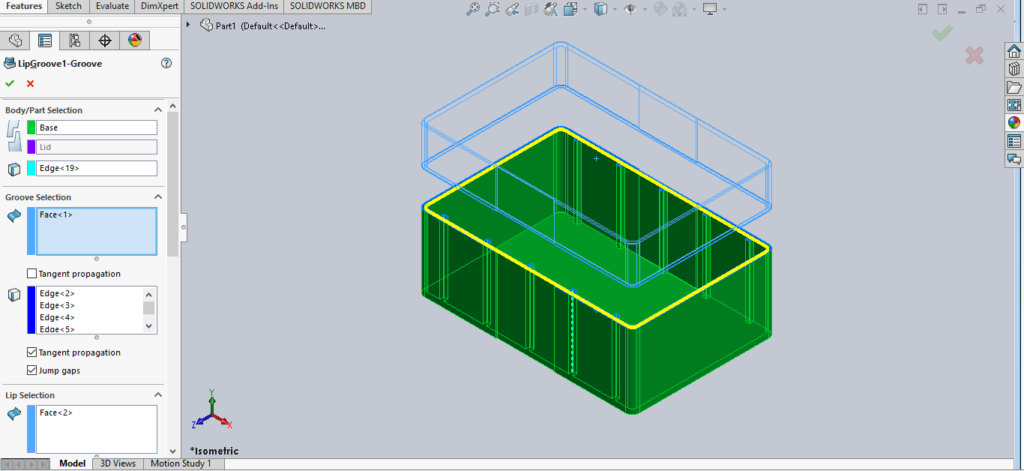This screenshot has width=1024, height=471.
Task: Open the SOLIDWORKS MBD tab
Action: coord(328,7)
